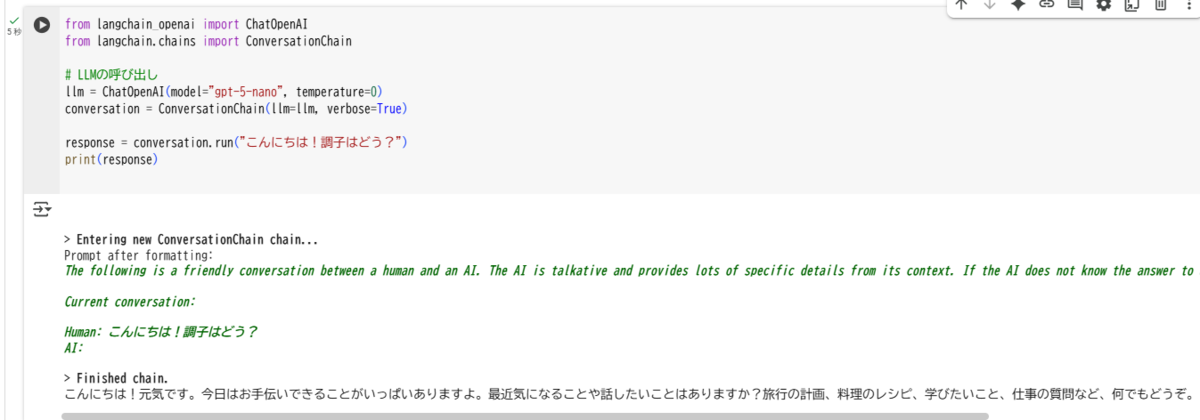The image size is (1200, 420).
Task: Move cell up with the arrow icon
Action: pos(961,4)
